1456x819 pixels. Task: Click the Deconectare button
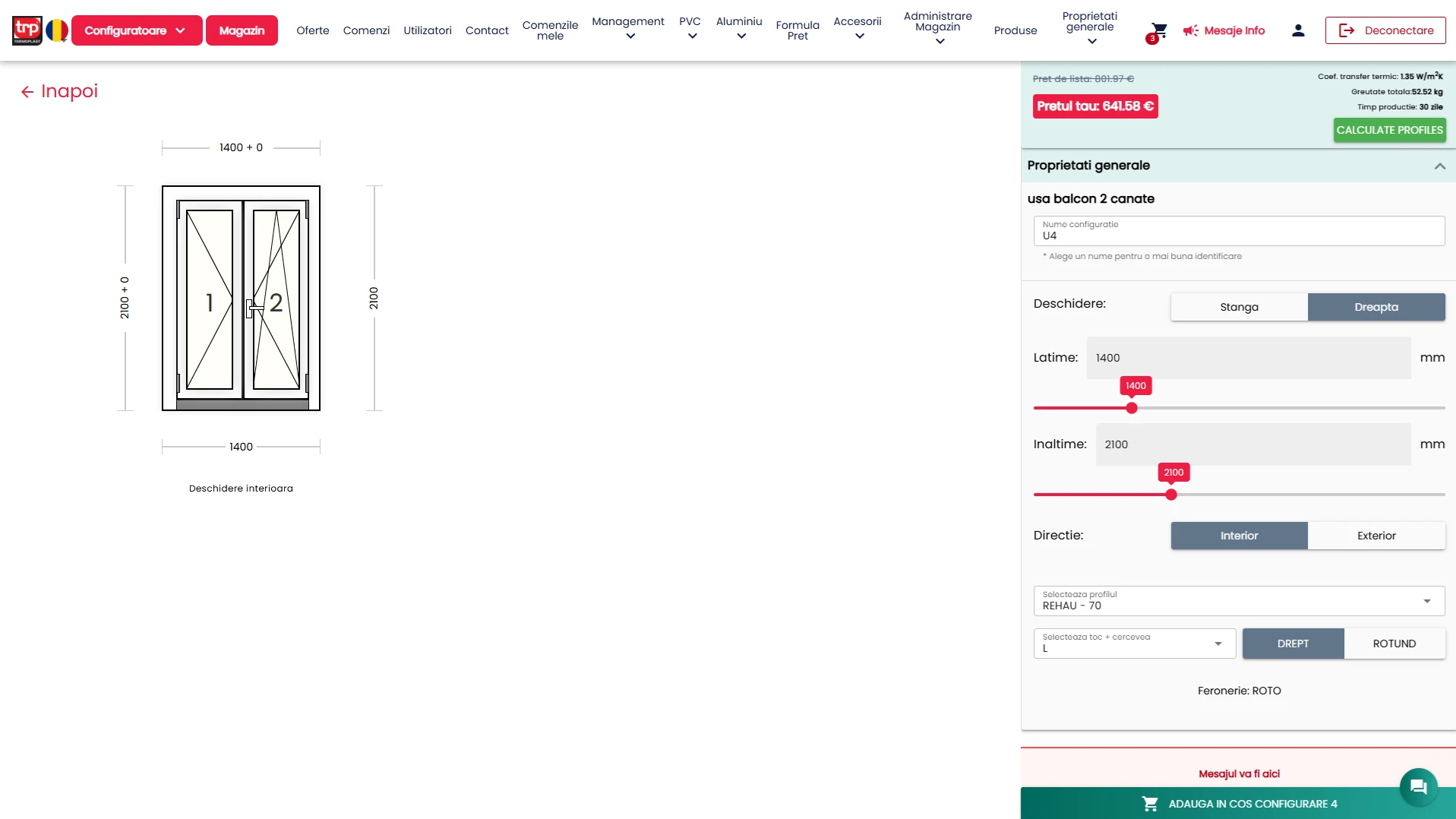tap(1385, 30)
